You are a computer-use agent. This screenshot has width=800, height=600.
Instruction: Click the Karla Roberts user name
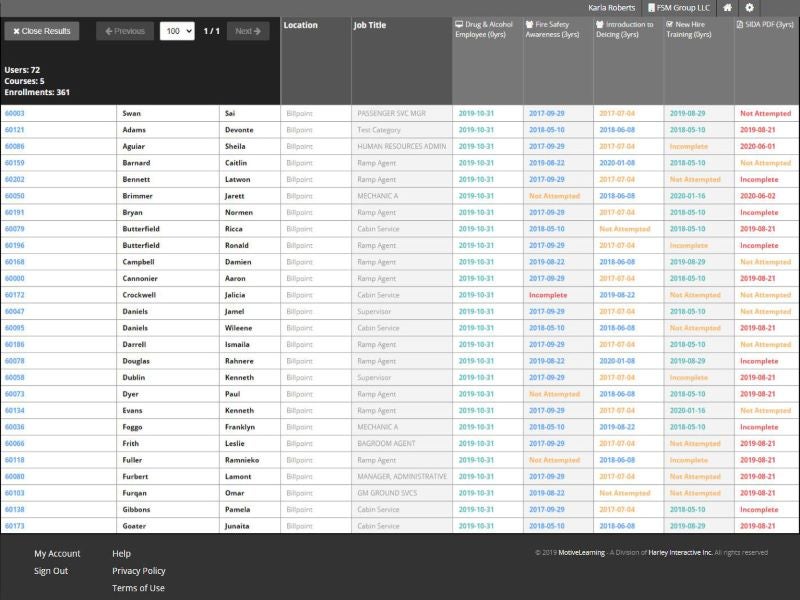click(611, 8)
